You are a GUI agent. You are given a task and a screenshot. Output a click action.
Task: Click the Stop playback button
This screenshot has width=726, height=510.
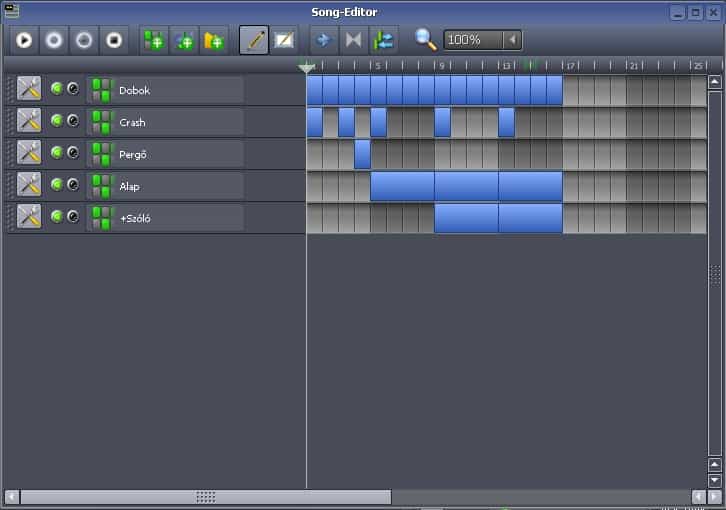coord(114,40)
